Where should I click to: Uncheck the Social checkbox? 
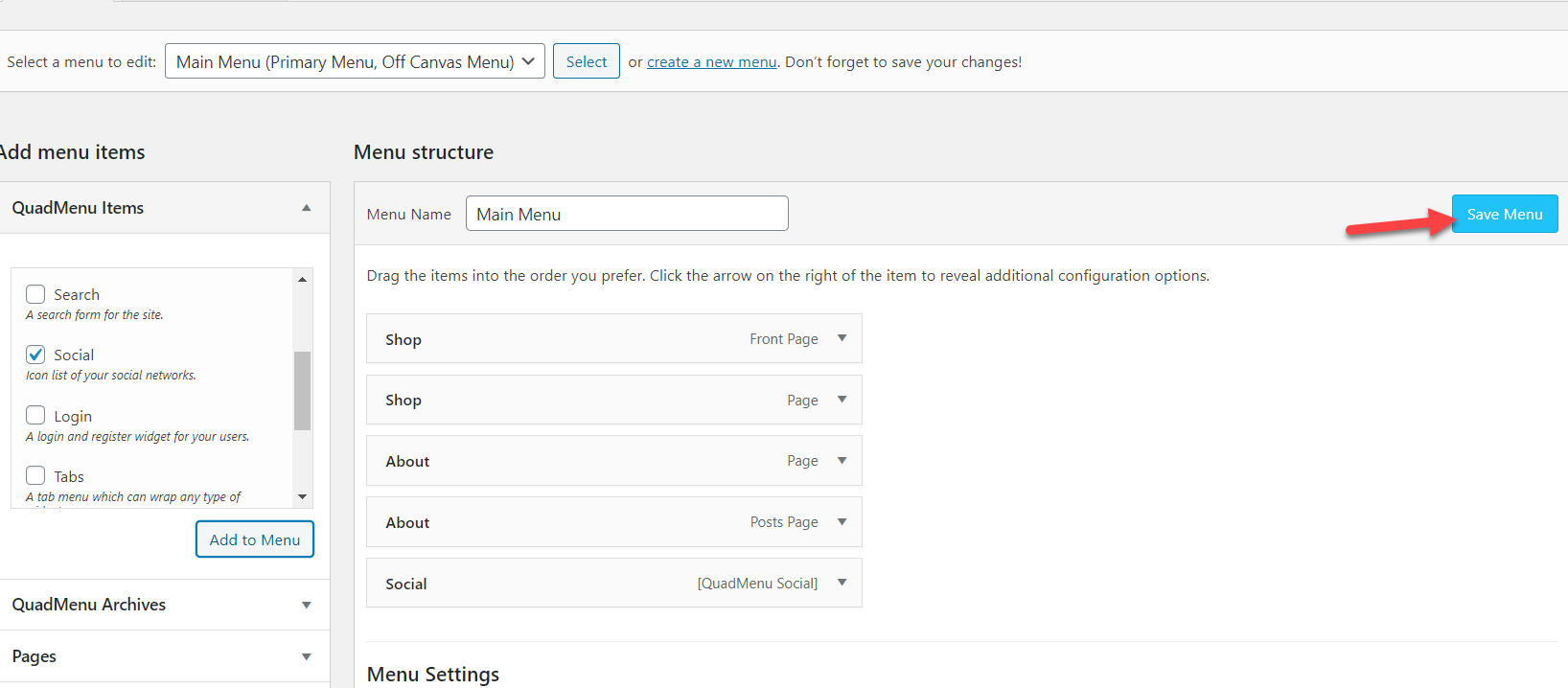coord(35,355)
